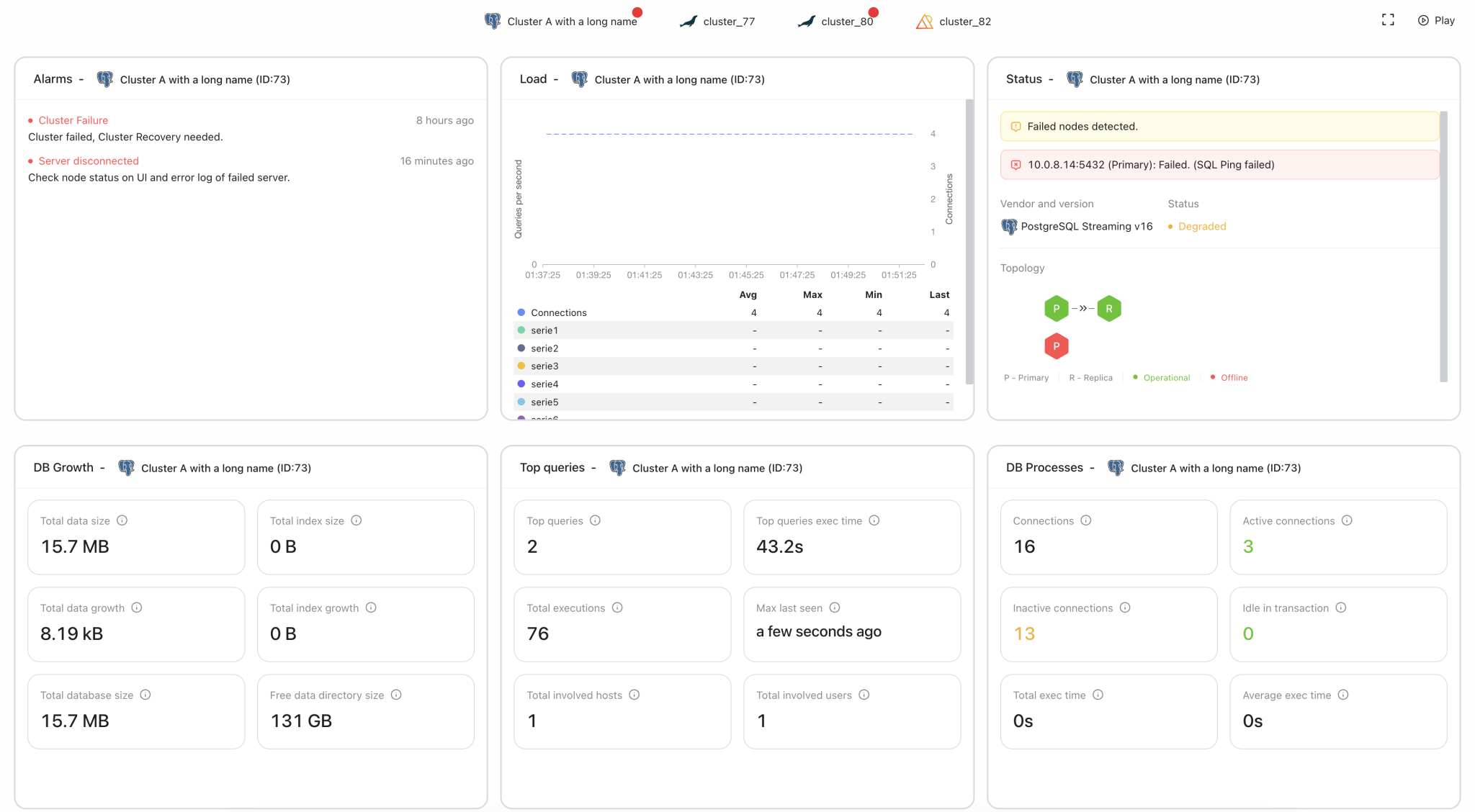Click the green serie1 color dot

click(521, 330)
